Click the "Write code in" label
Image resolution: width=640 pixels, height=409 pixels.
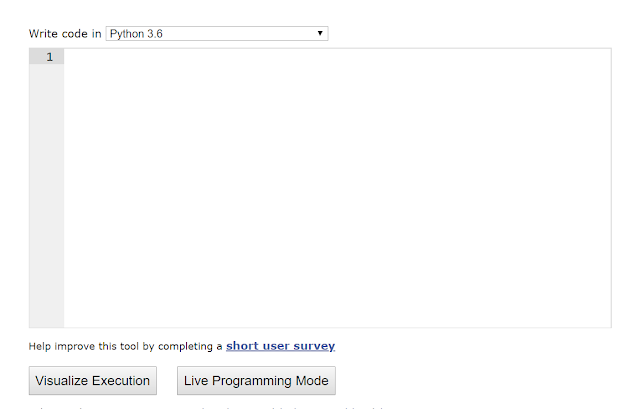point(65,33)
